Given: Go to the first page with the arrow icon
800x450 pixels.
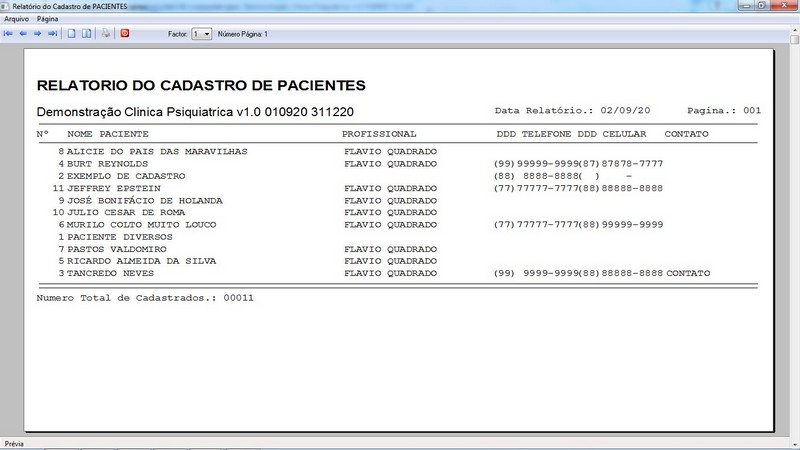Looking at the screenshot, I should coord(8,34).
